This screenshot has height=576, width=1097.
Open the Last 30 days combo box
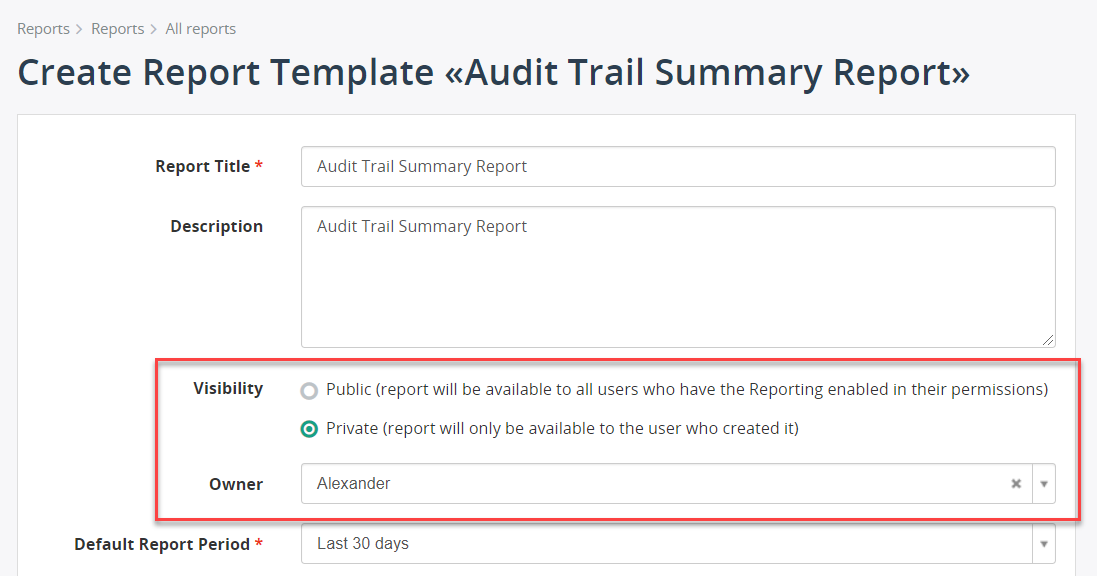click(x=678, y=544)
